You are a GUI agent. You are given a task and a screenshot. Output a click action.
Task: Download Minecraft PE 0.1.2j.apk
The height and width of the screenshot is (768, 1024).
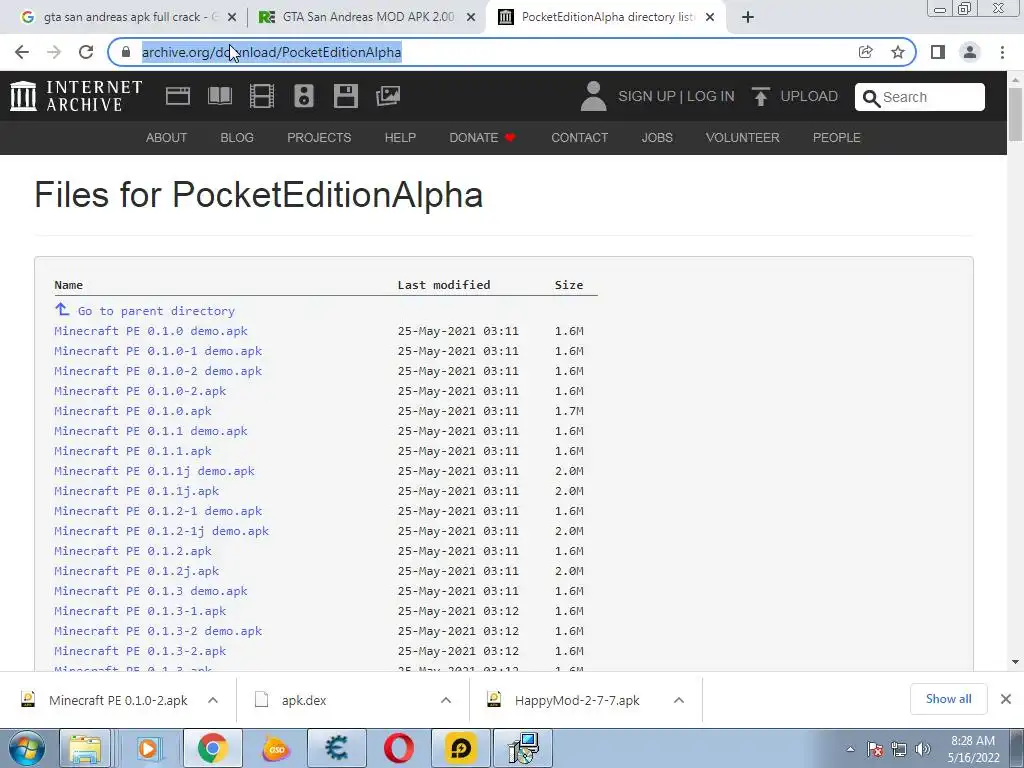point(136,571)
